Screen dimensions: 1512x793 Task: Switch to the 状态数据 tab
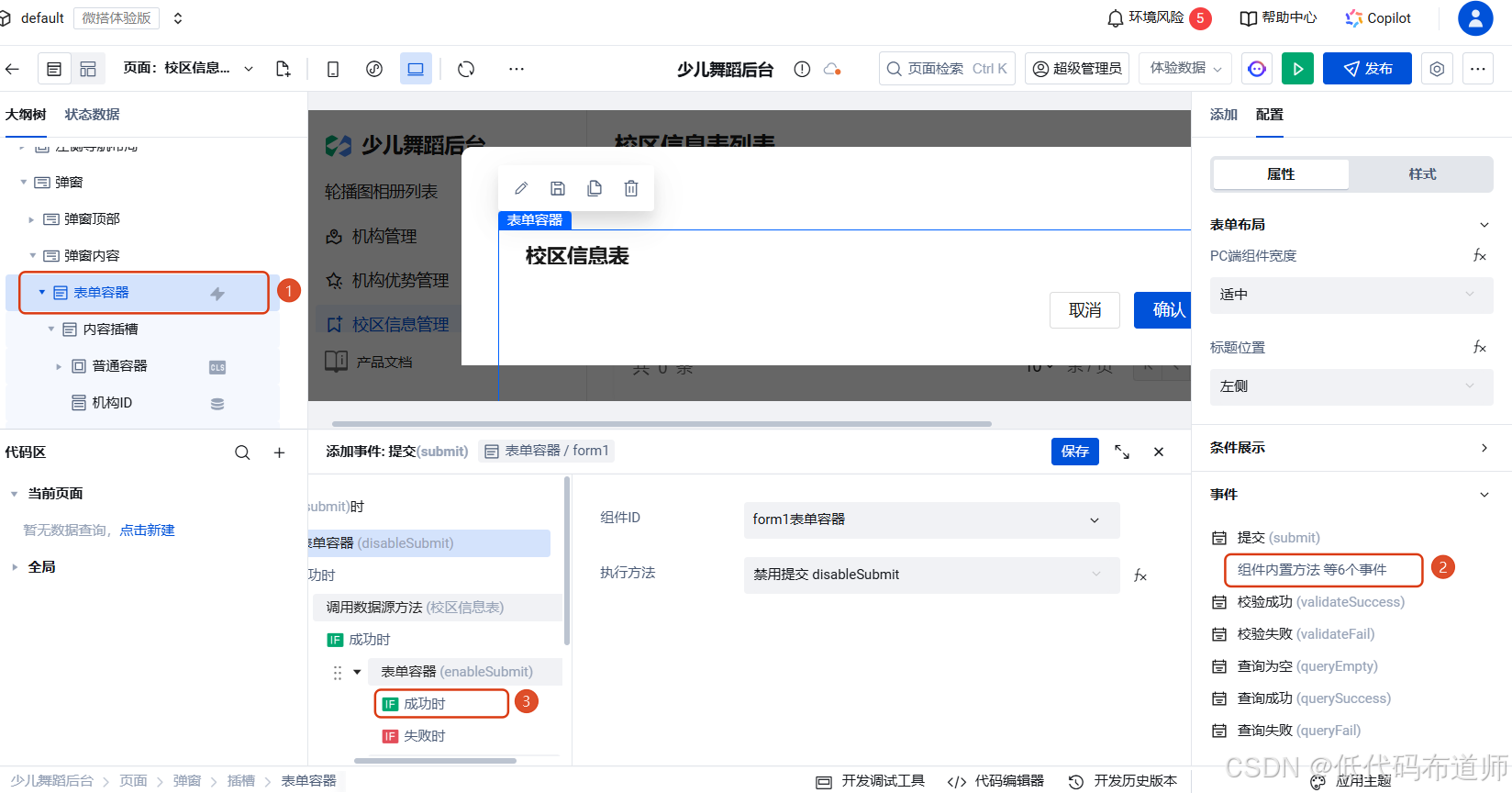92,115
